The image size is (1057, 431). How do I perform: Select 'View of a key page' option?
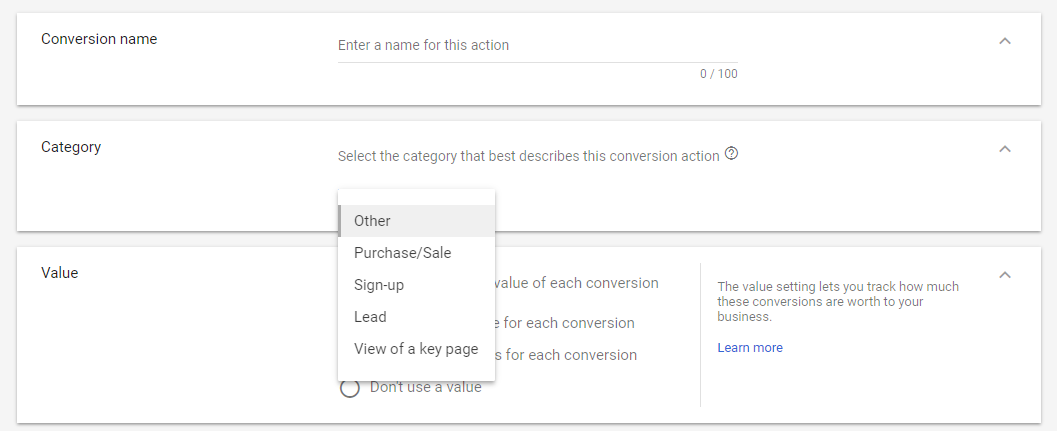click(x=417, y=349)
